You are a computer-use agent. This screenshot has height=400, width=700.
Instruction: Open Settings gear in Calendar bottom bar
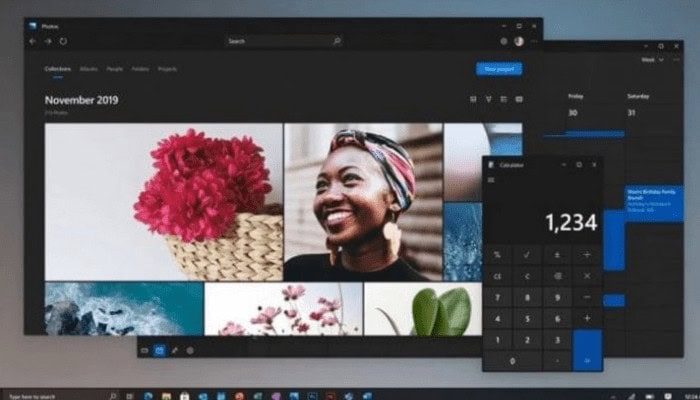[x=190, y=350]
